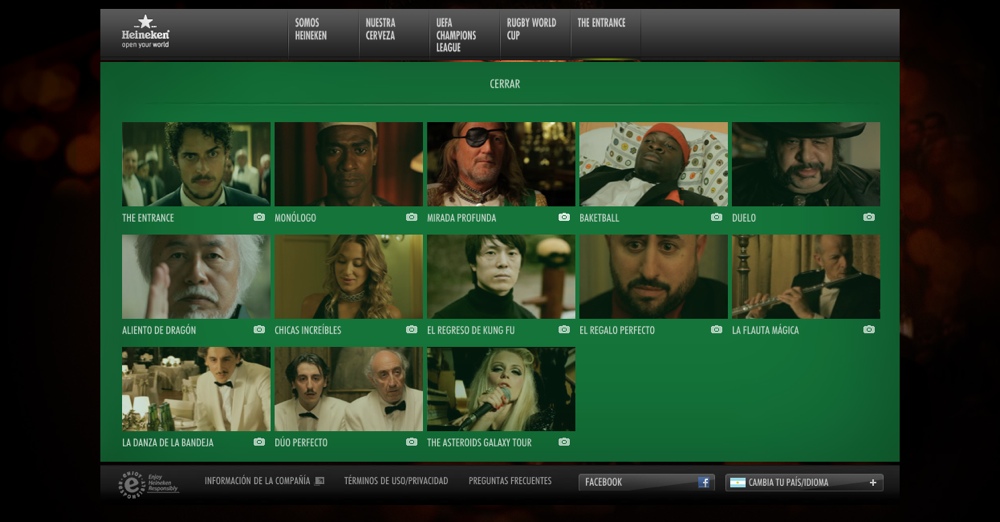Click the camera icon for El Regreso de Kung Fu
Screen dimensions: 1000x522
coord(564,329)
